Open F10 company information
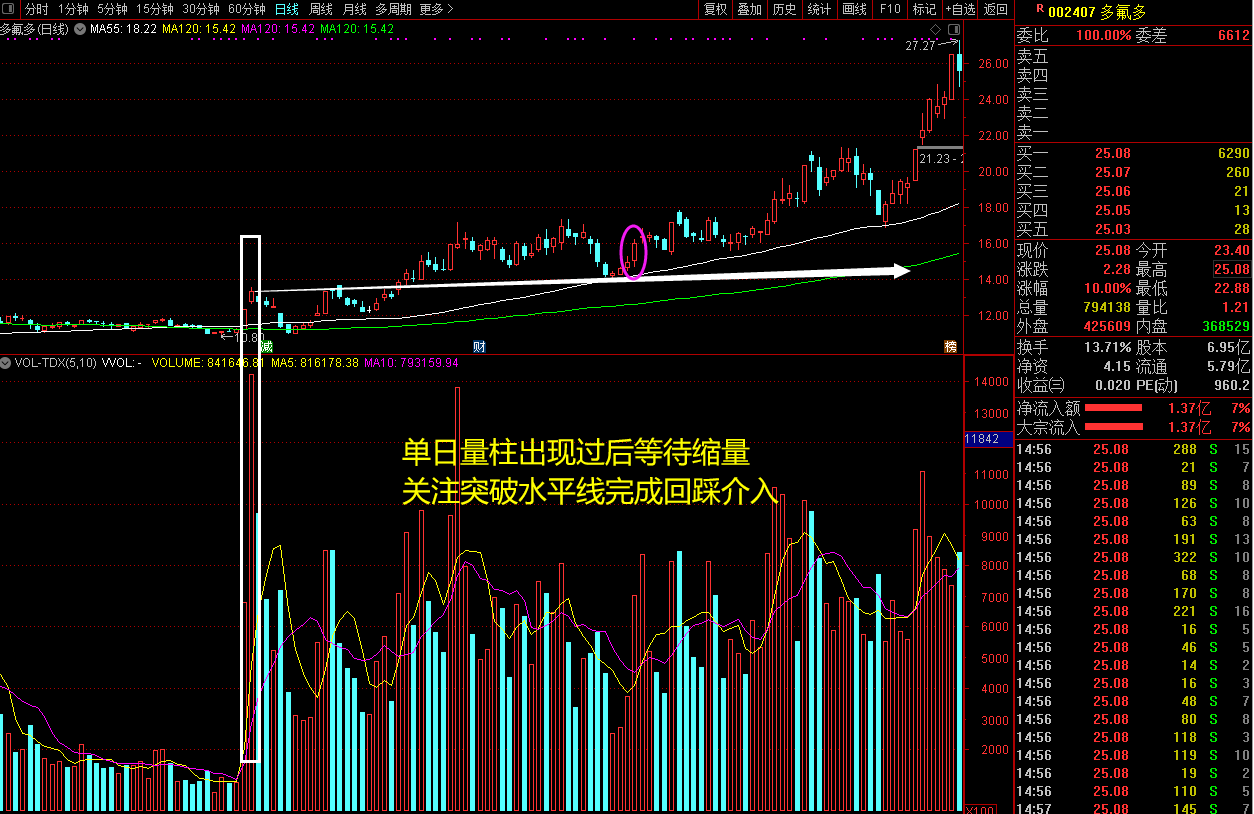This screenshot has width=1254, height=814. pos(890,9)
